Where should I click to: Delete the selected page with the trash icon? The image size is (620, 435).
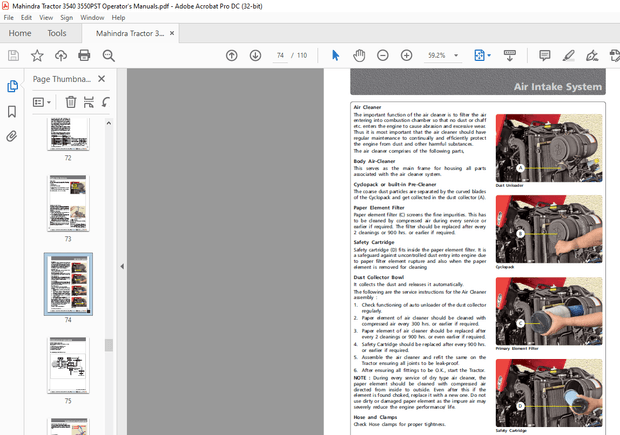(71, 101)
